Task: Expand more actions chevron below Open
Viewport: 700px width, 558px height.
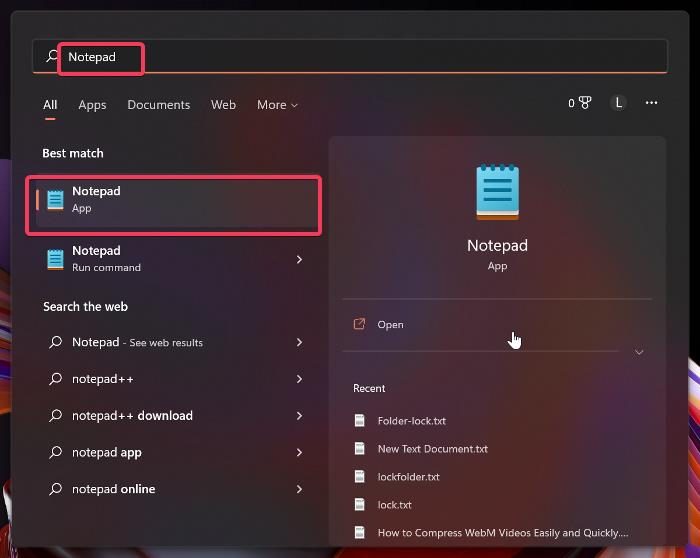Action: [x=639, y=352]
